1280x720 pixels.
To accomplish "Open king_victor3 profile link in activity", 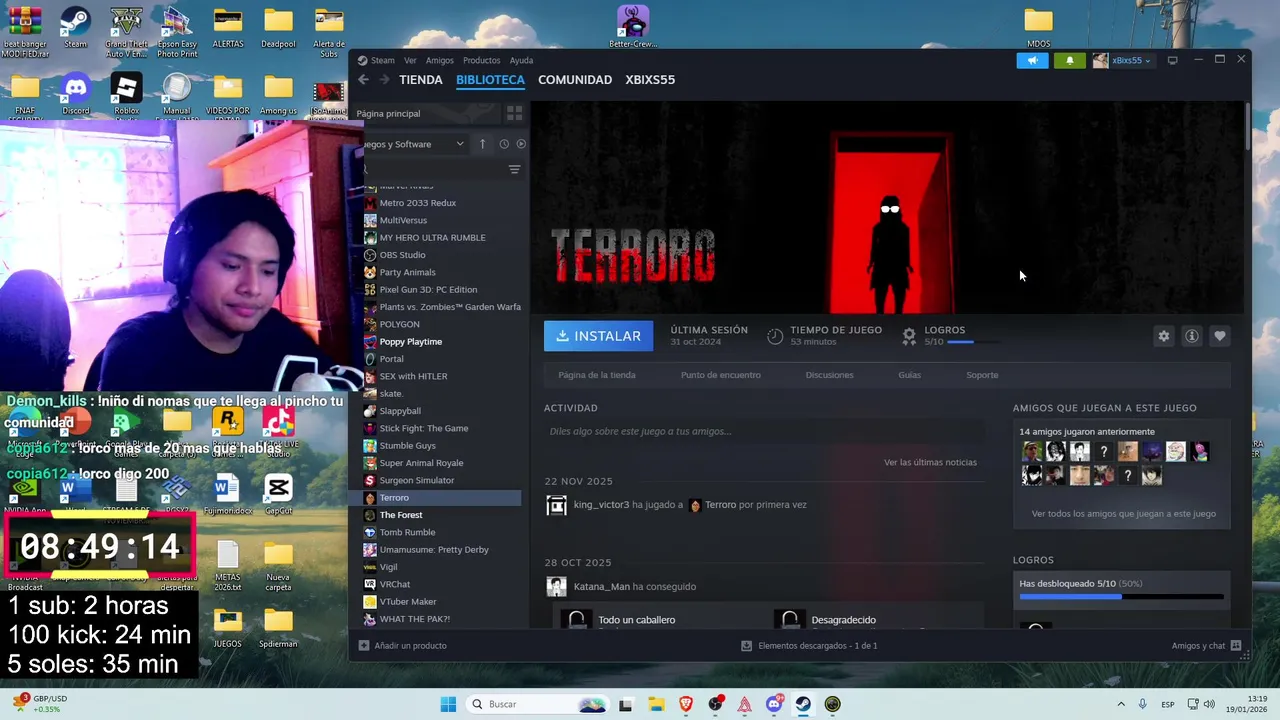I will click(601, 505).
